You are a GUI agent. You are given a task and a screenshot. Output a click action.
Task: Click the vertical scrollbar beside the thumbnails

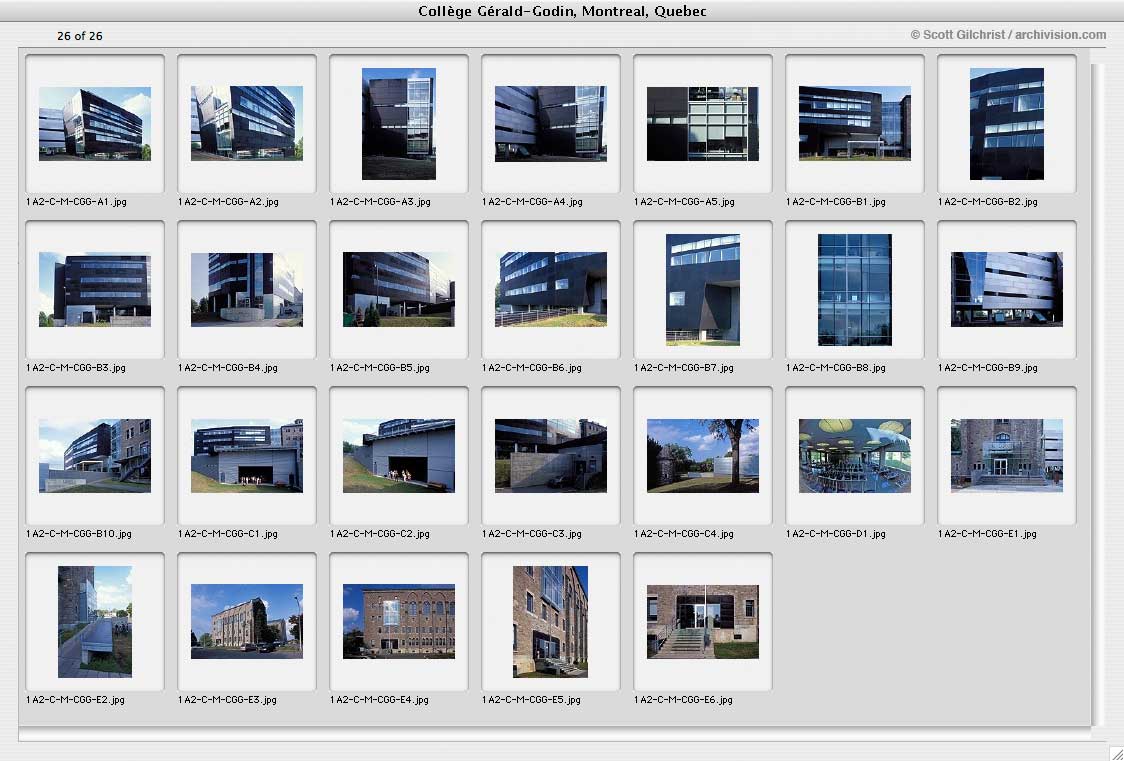[1098, 394]
